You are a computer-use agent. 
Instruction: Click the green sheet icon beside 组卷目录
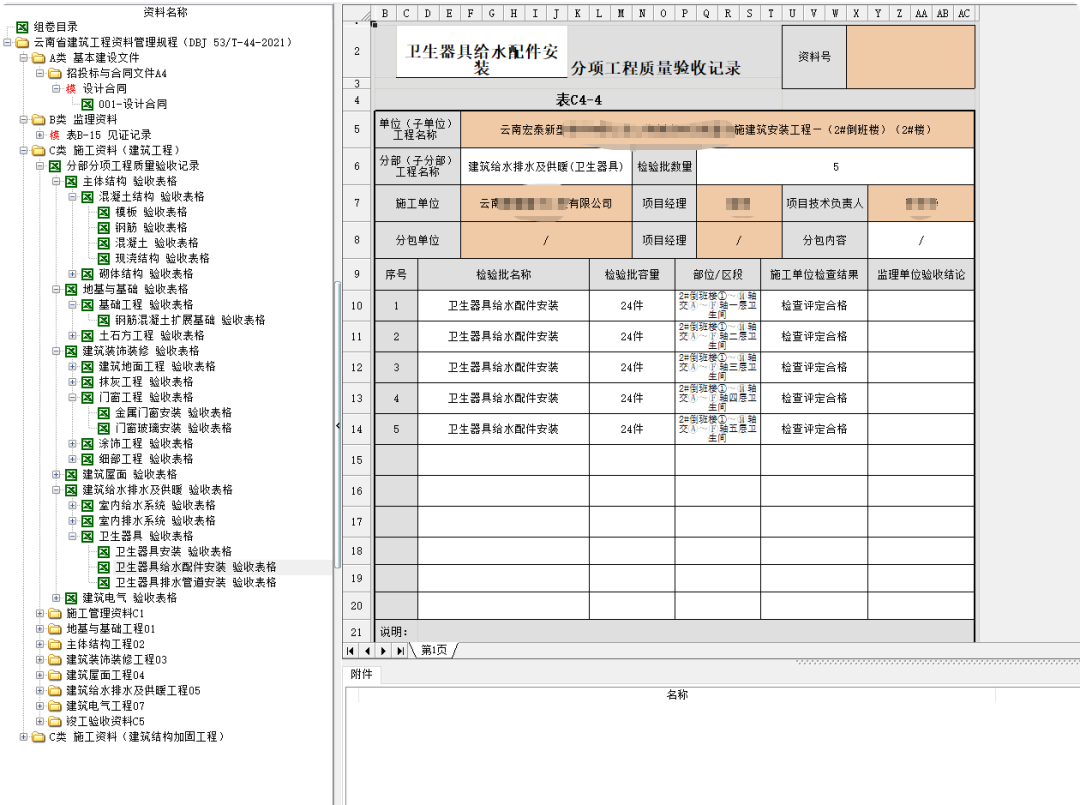tap(22, 27)
